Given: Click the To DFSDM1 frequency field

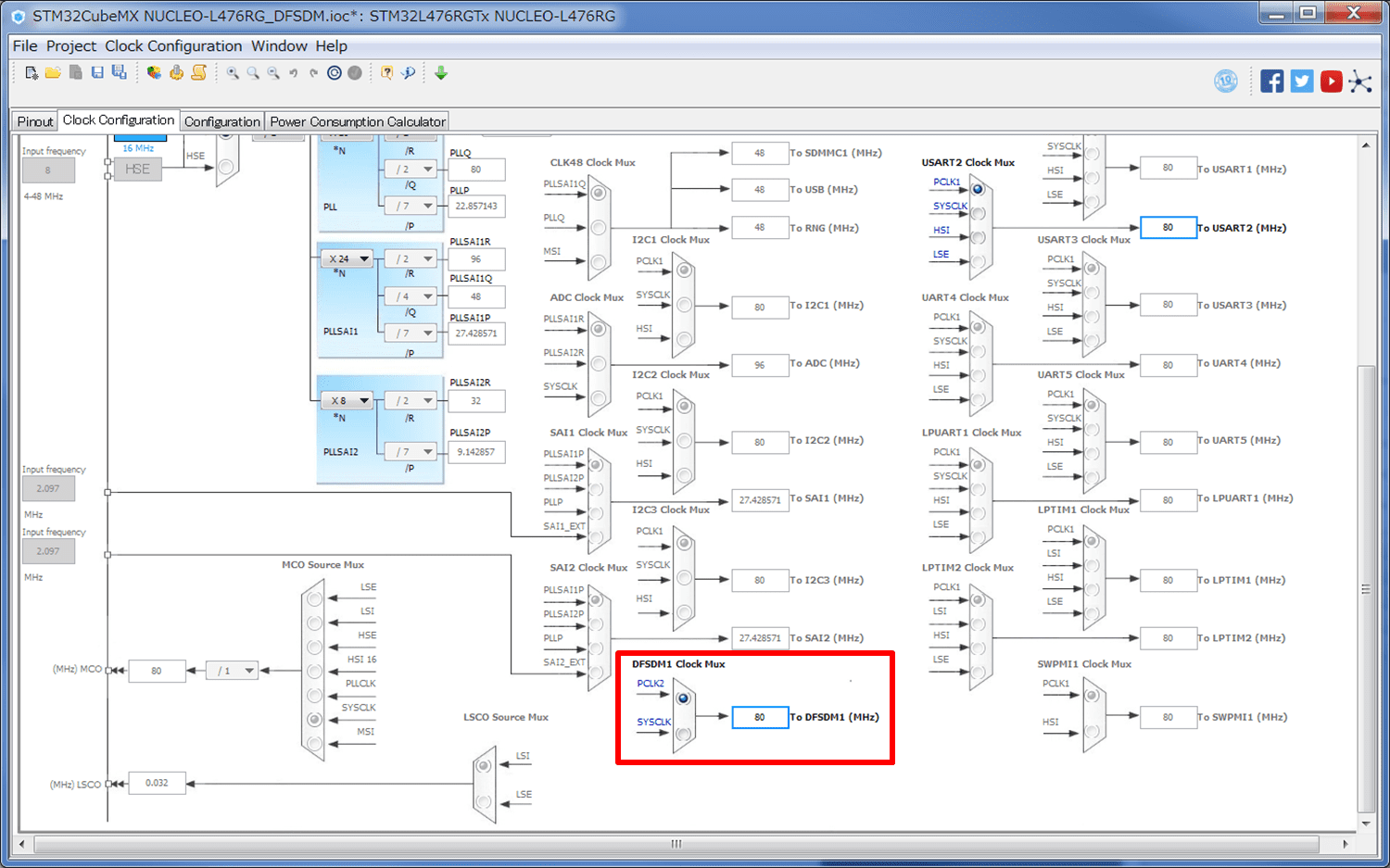Looking at the screenshot, I should (760, 718).
